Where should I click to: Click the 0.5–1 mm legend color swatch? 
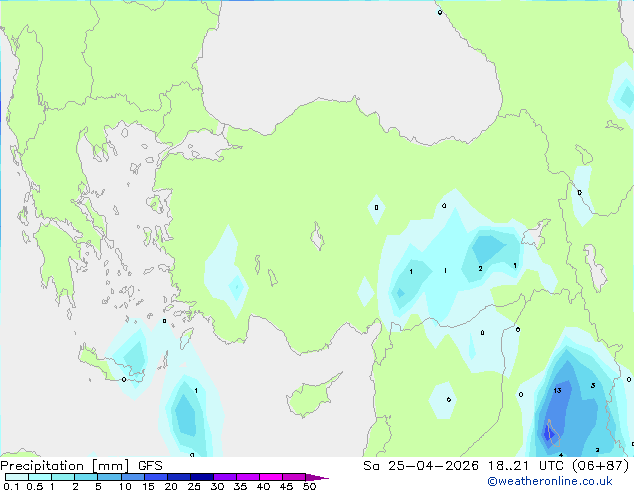pos(40,477)
